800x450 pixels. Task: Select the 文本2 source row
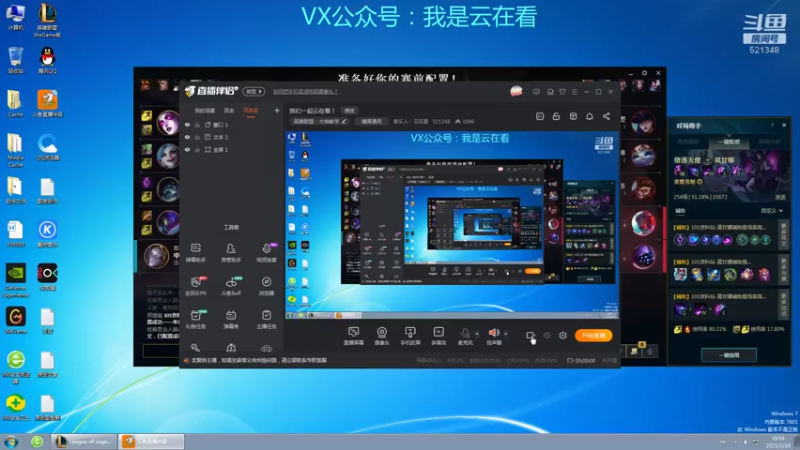tap(232, 137)
